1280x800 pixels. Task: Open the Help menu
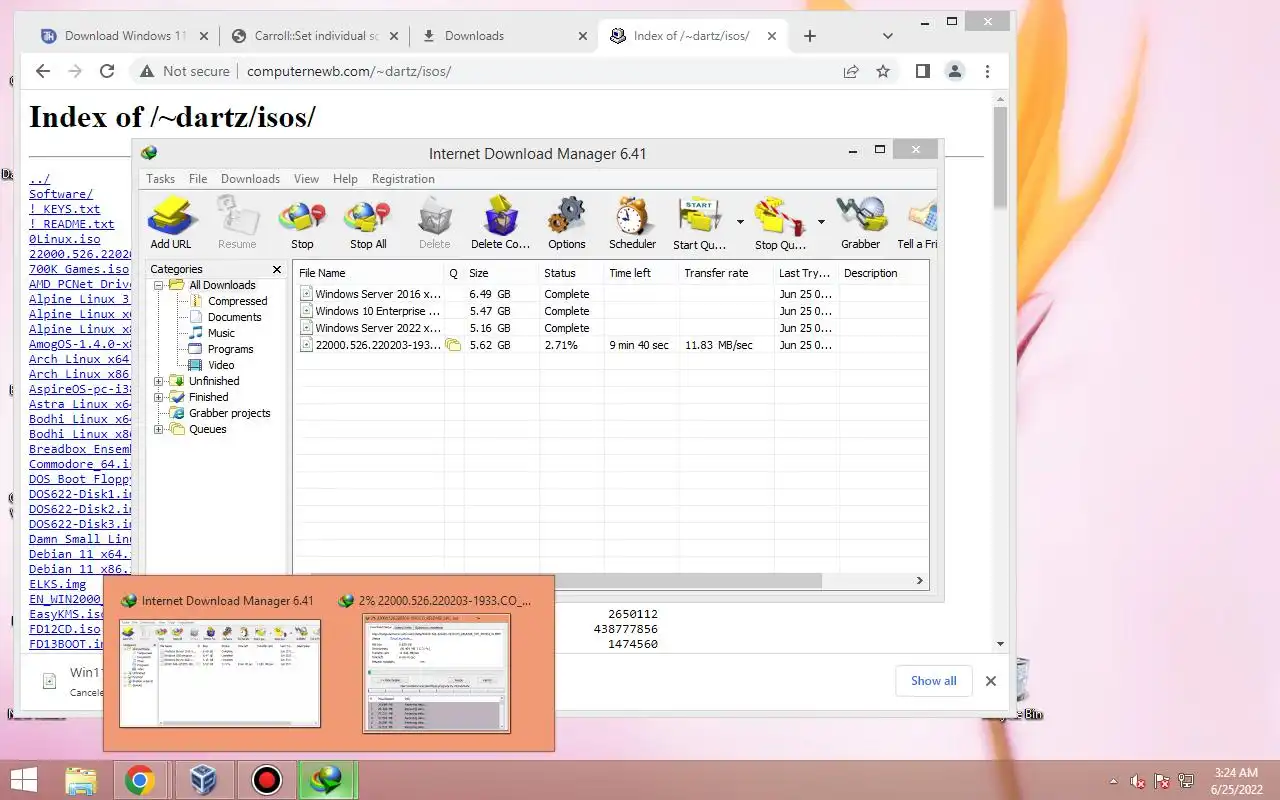345,179
